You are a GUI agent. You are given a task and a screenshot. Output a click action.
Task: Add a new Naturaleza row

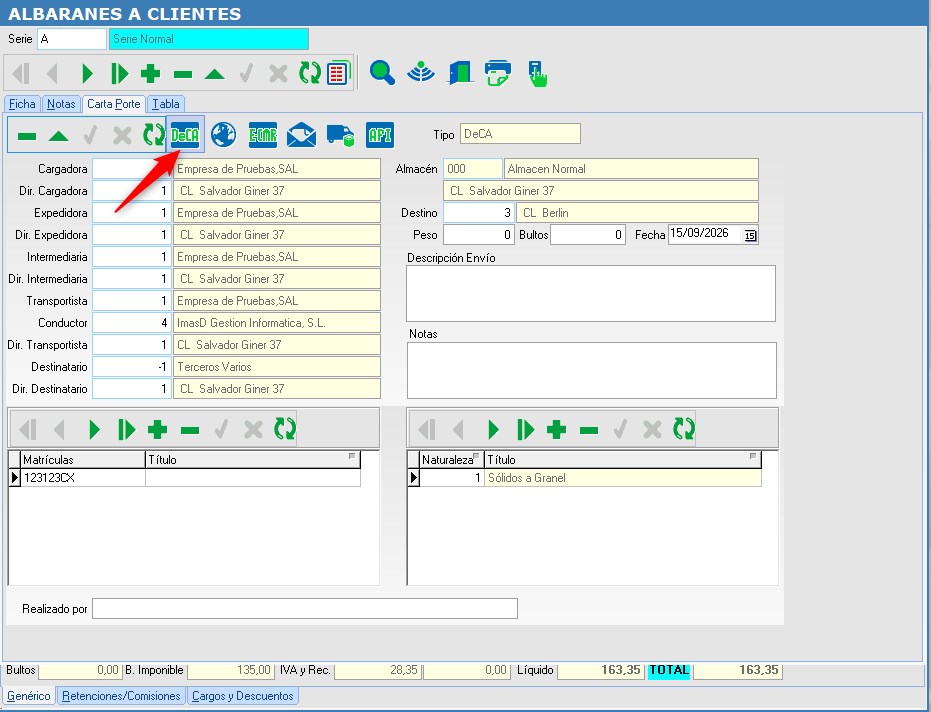[556, 429]
